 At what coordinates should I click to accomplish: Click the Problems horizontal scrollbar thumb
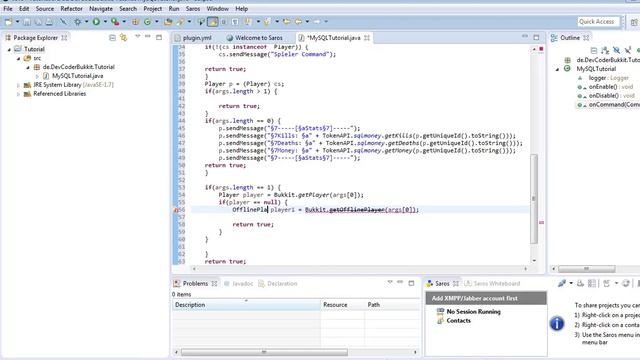(264, 352)
